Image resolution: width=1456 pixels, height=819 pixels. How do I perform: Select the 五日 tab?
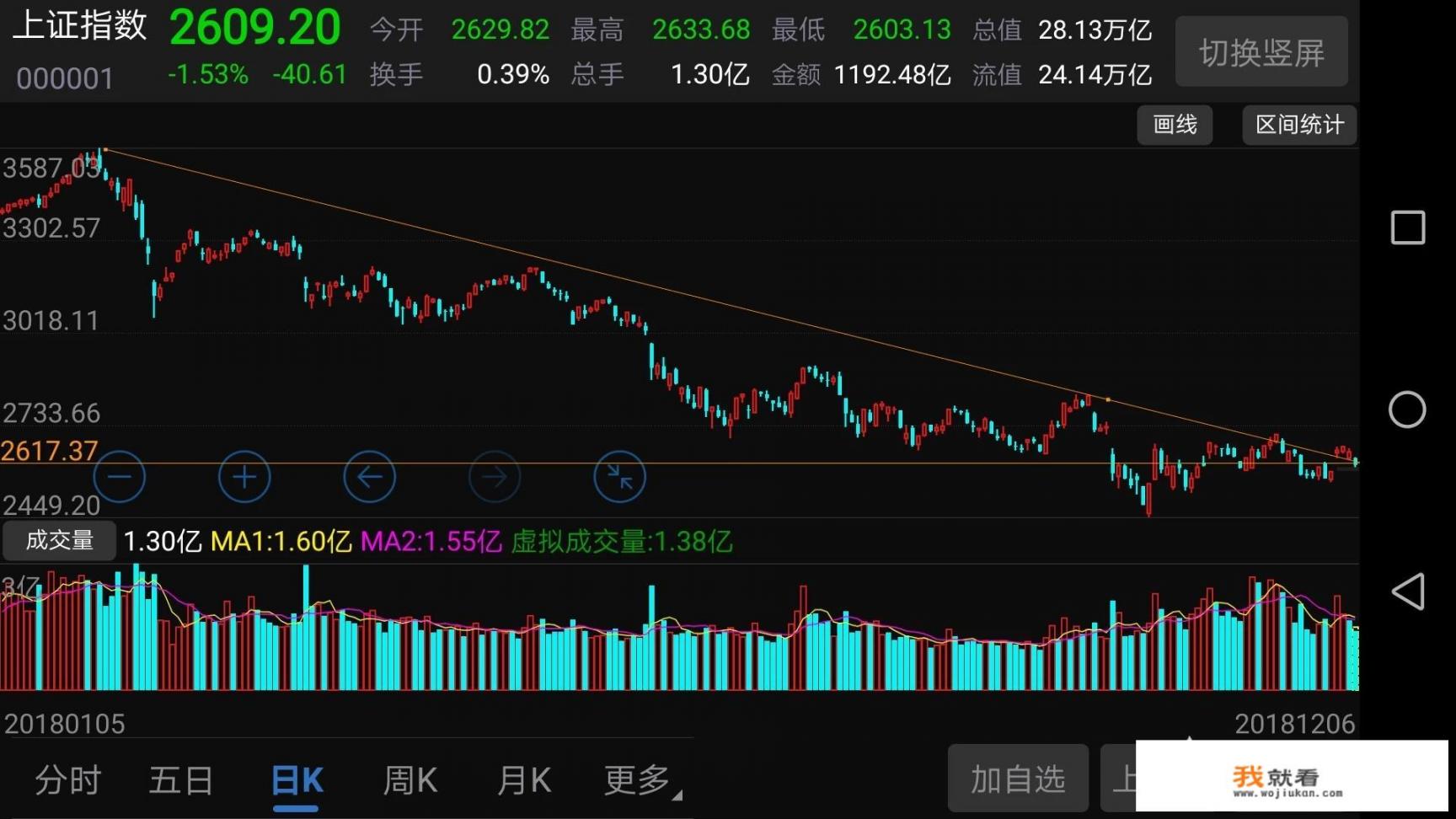(181, 780)
